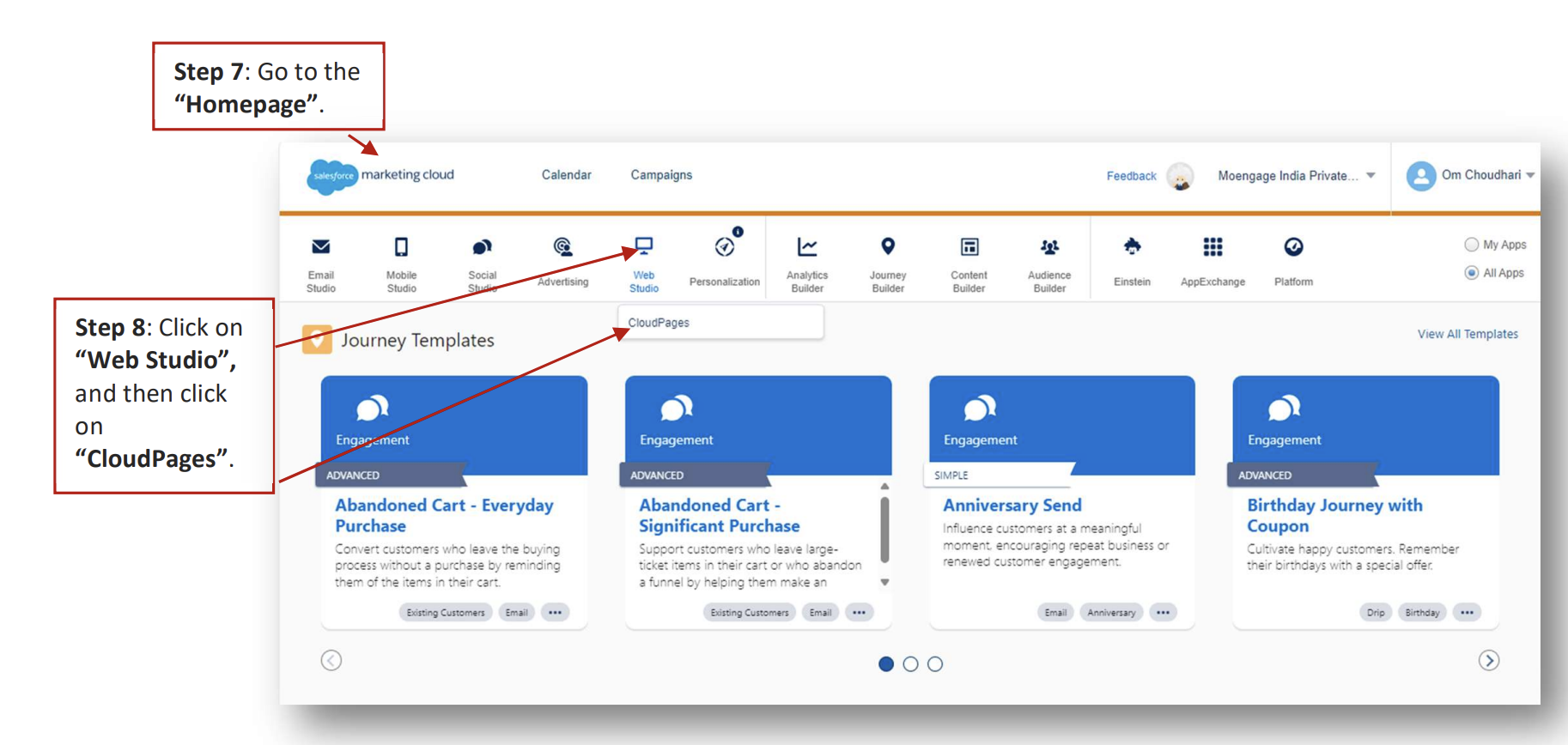Open the Platform app
The height and width of the screenshot is (745, 1568).
point(1293,263)
